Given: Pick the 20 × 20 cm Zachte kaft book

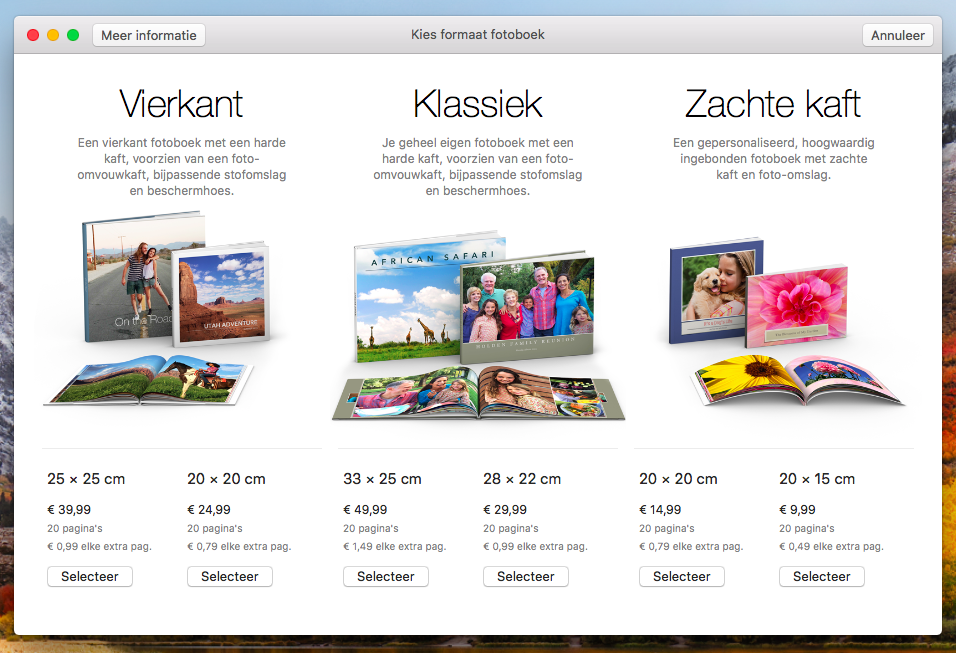Looking at the screenshot, I should click(682, 577).
